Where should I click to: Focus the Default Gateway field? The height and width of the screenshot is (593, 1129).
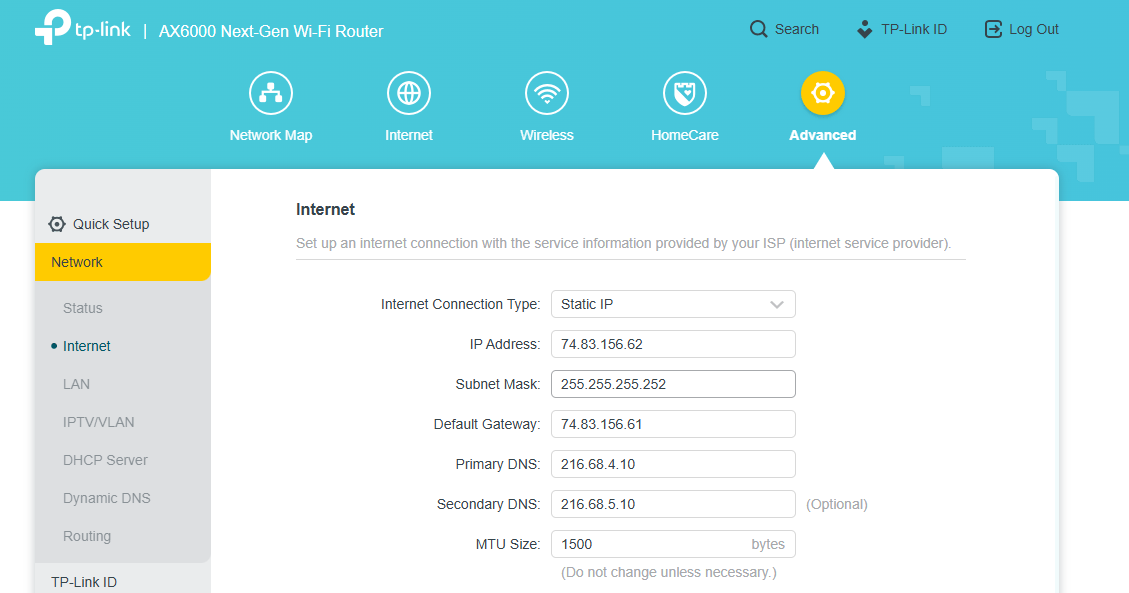coord(673,424)
